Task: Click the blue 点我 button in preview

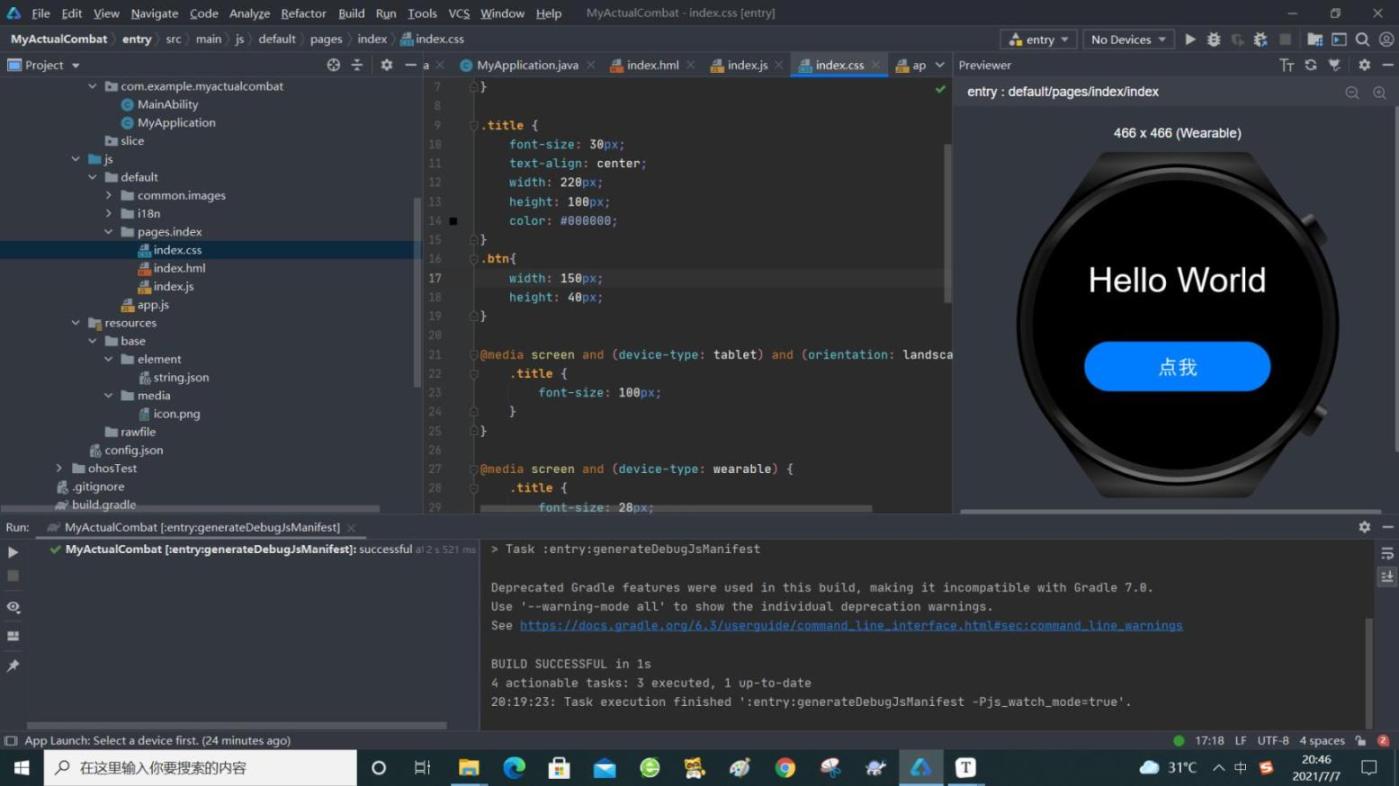Action: (x=1177, y=367)
